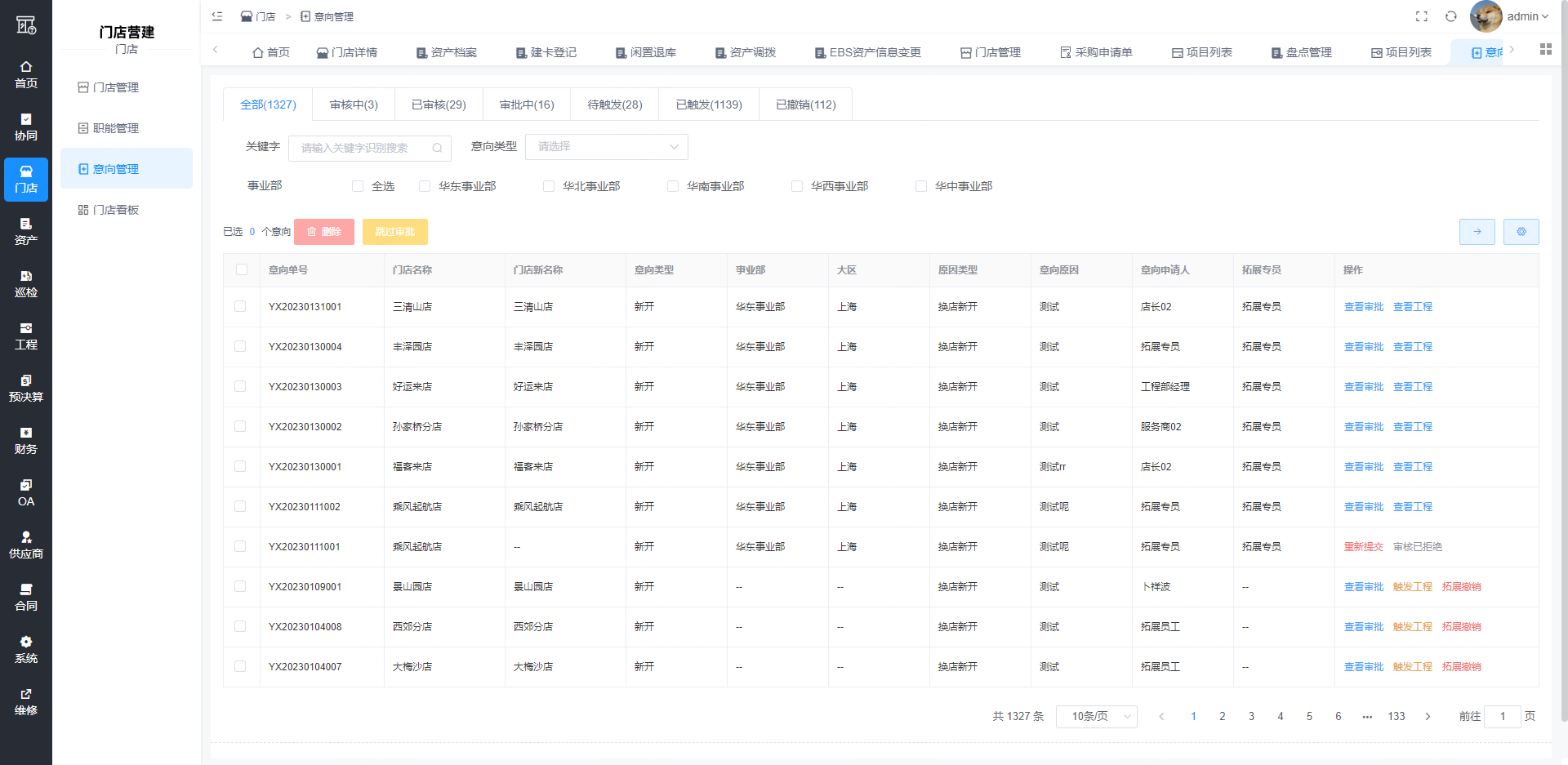Click the 关键字 search input field
Screen dimensions: 1568x765
coord(359,148)
